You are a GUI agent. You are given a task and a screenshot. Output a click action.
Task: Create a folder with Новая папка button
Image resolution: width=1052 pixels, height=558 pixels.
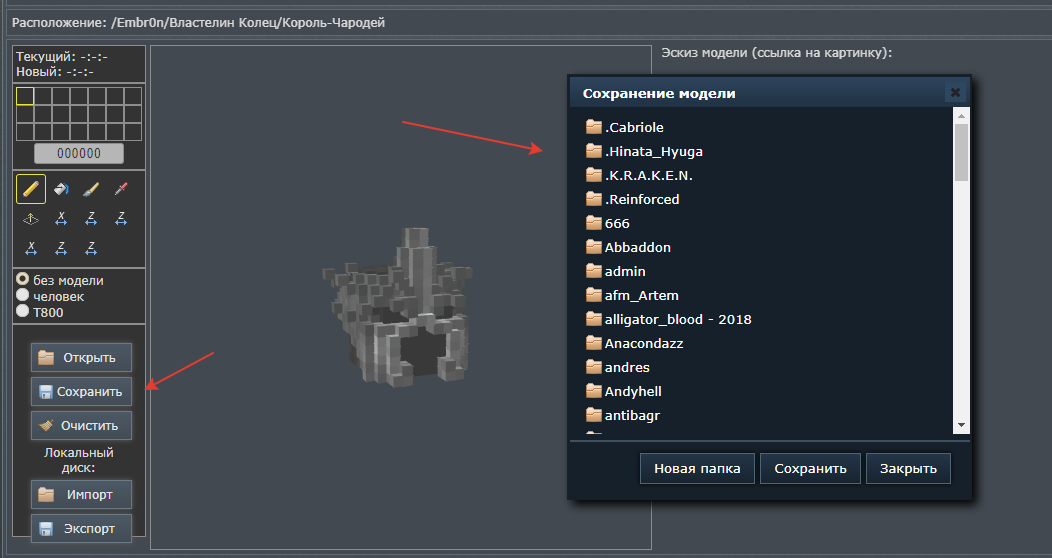[697, 468]
